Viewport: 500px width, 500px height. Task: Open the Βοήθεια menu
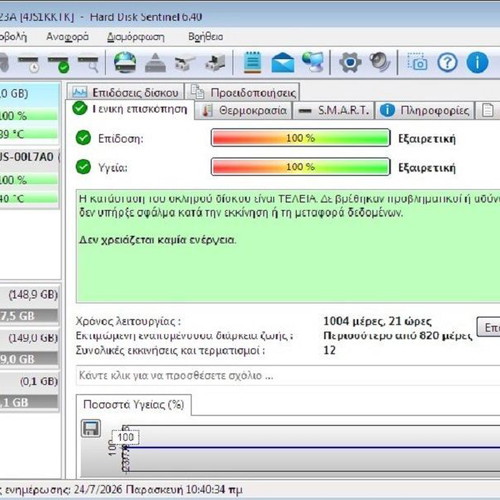point(206,37)
